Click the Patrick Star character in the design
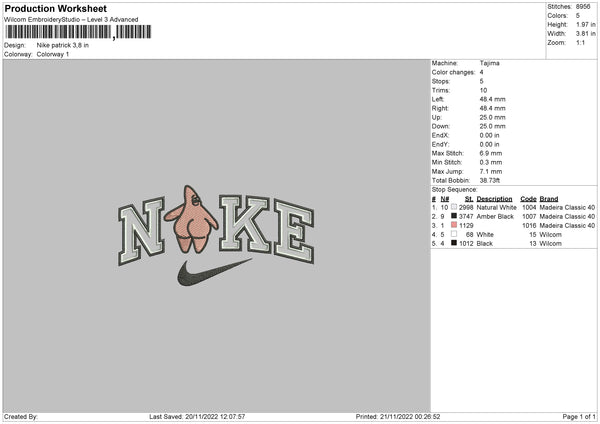Image resolution: width=600 pixels, height=424 pixels. (x=191, y=219)
